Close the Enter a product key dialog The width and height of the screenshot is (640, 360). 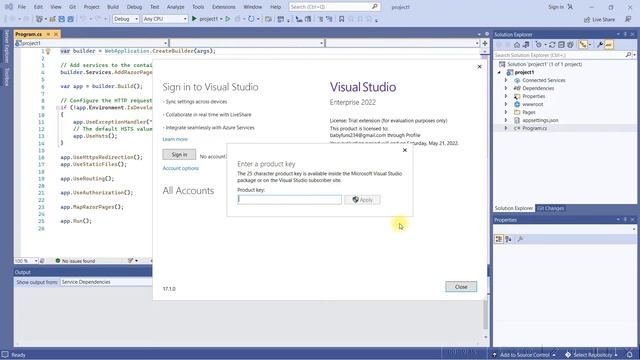pyautogui.click(x=404, y=150)
